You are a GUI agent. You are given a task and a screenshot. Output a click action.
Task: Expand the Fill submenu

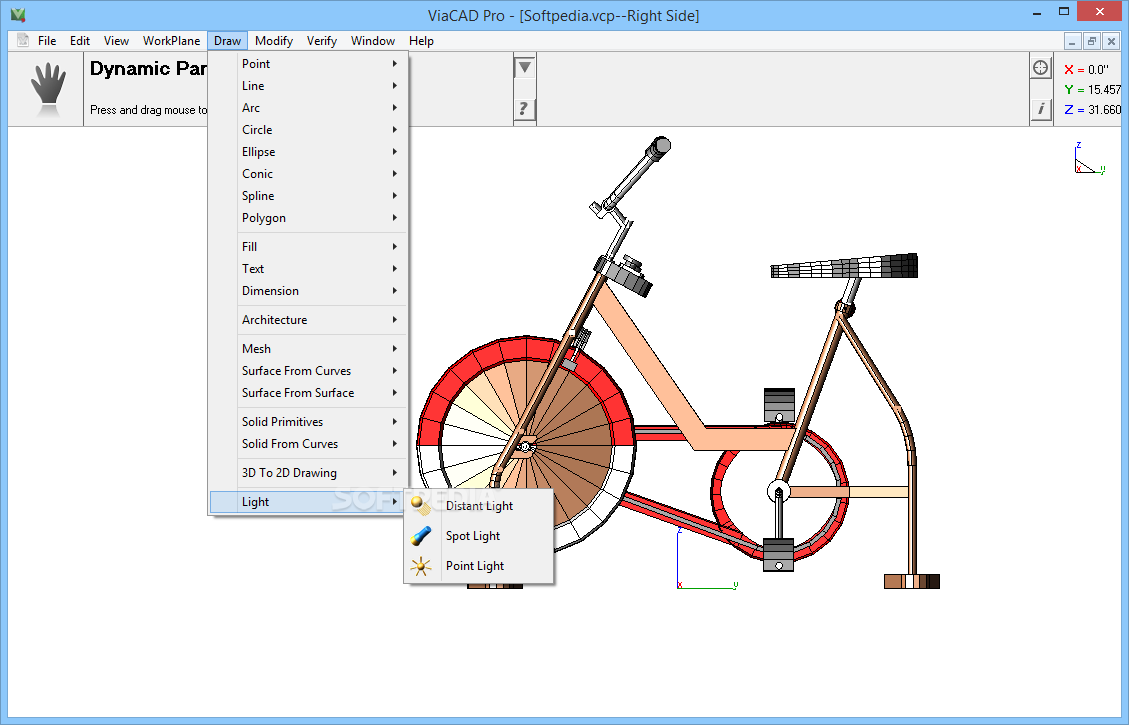pyautogui.click(x=309, y=246)
